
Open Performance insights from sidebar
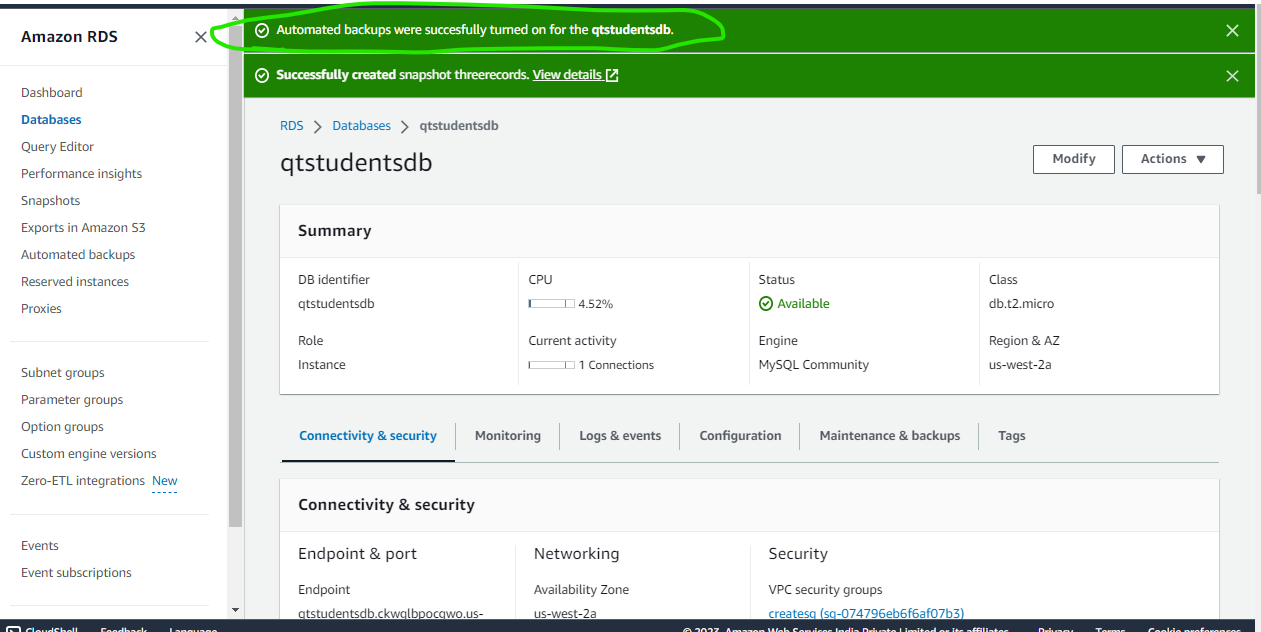81,174
